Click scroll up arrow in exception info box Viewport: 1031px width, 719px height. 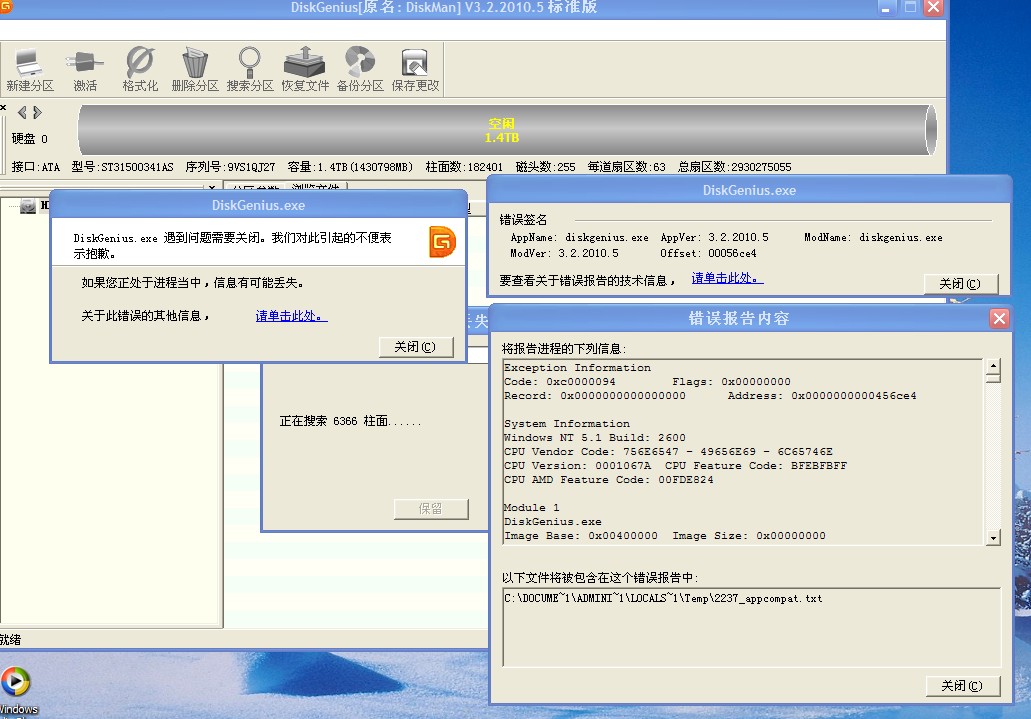click(x=993, y=366)
